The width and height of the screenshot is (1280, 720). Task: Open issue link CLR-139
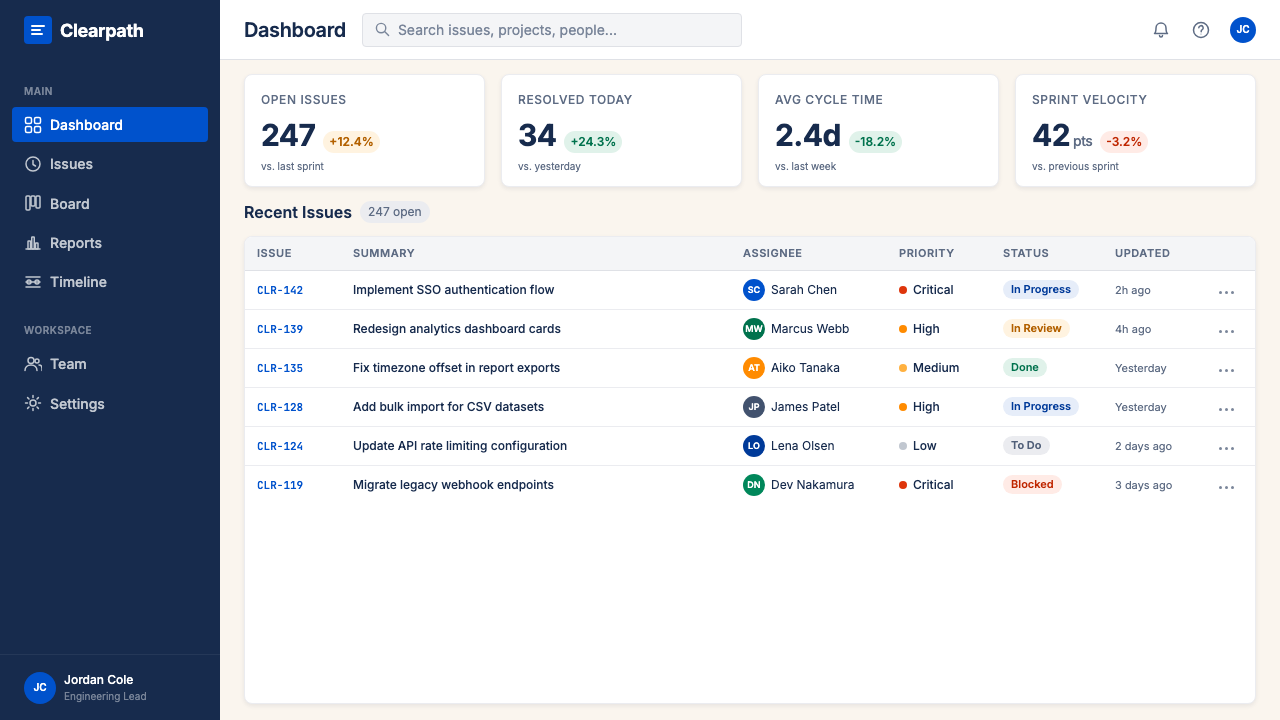pyautogui.click(x=280, y=329)
